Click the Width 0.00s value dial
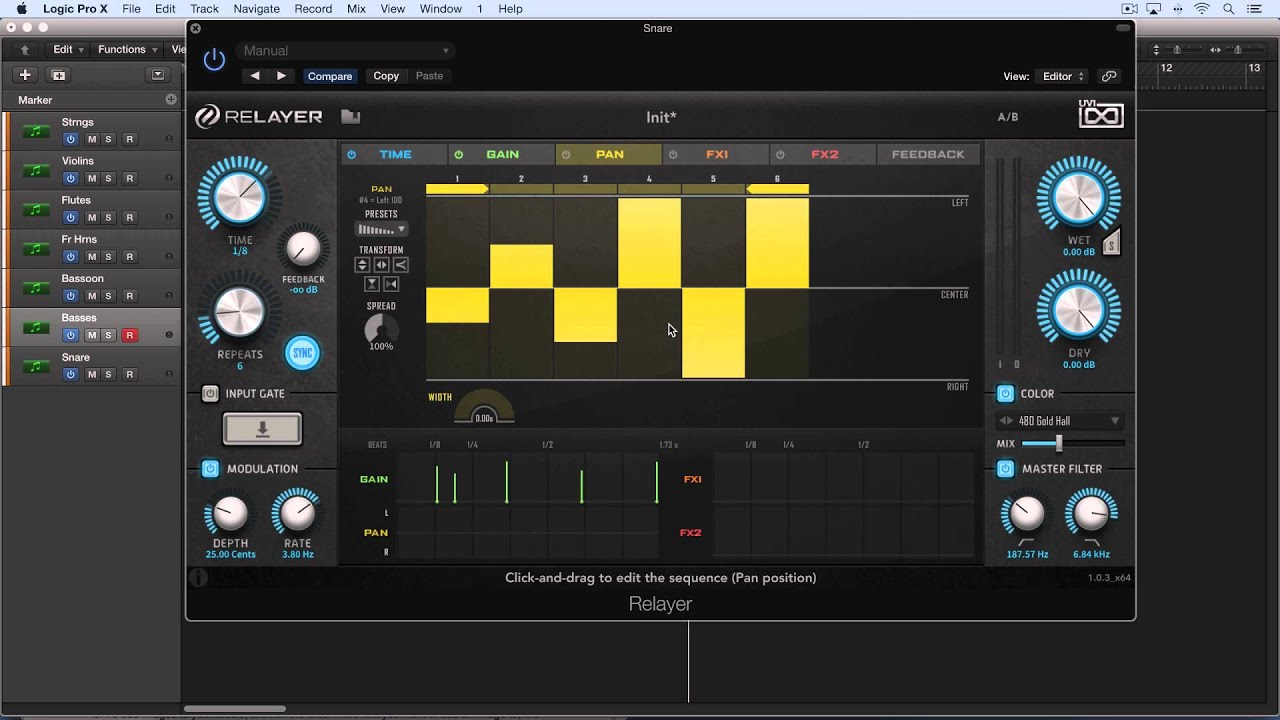Viewport: 1280px width, 720px height. click(484, 407)
